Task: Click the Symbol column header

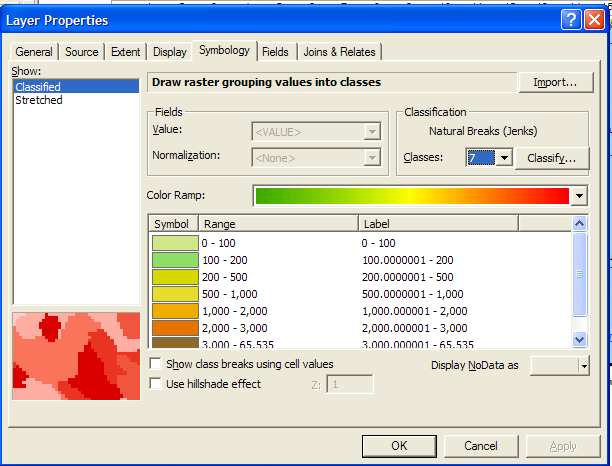Action: (173, 224)
